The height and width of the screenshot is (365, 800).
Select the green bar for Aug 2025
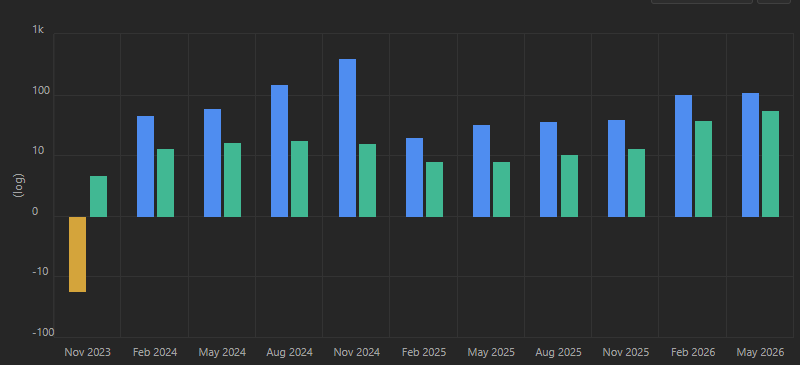(569, 186)
